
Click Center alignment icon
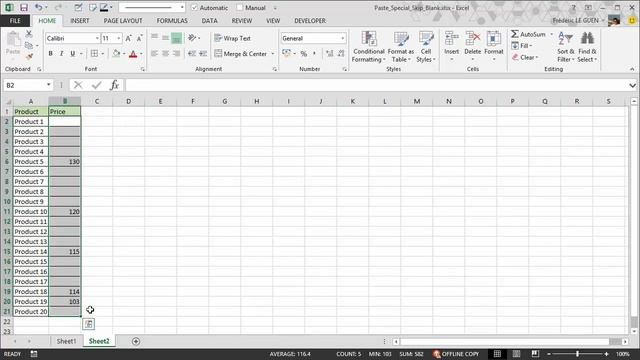coord(165,53)
